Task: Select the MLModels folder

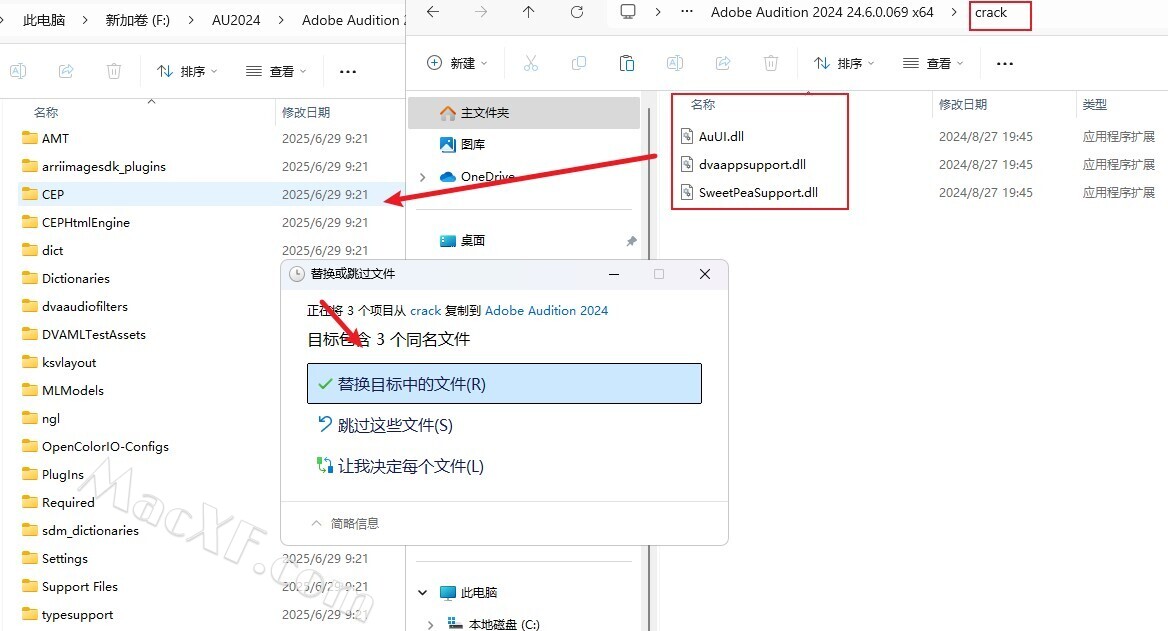Action: click(x=63, y=390)
